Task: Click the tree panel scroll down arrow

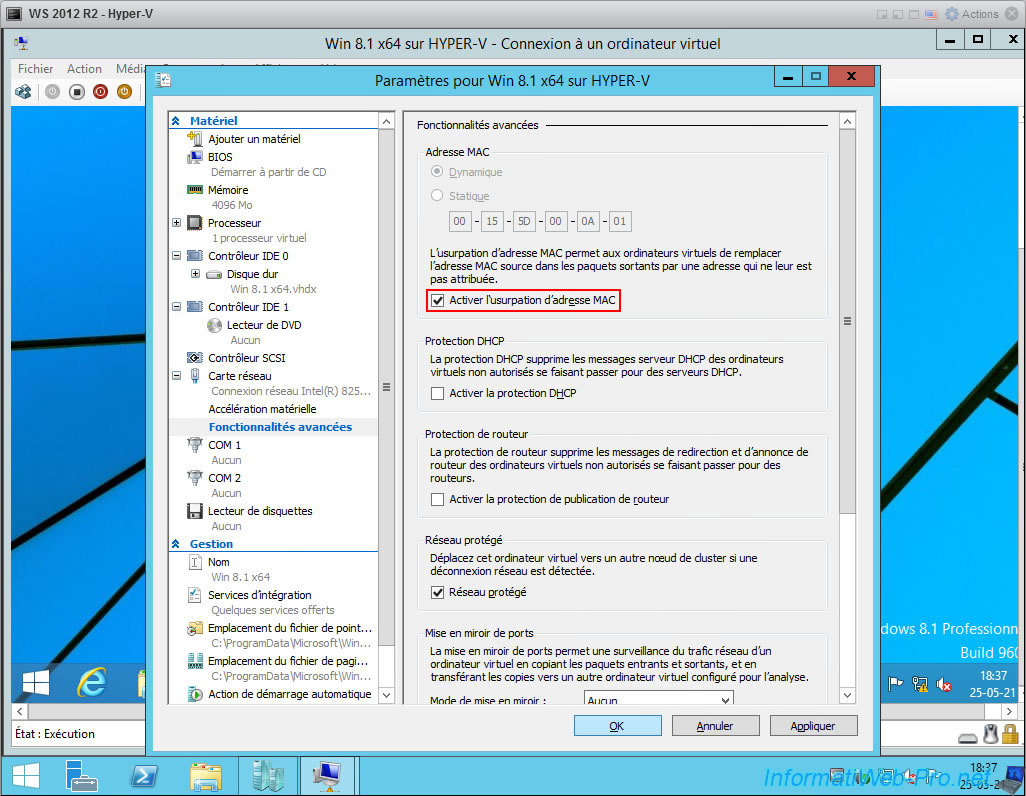Action: tap(387, 695)
